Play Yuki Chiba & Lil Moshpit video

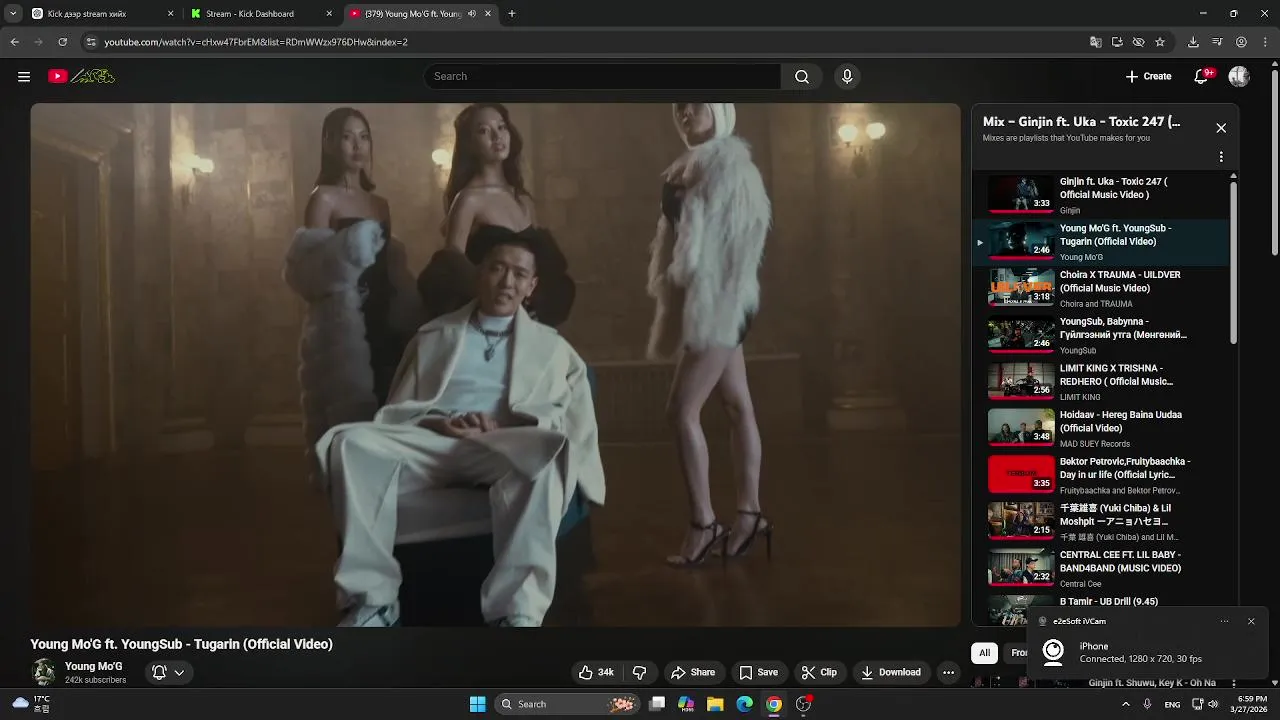[x=1100, y=521]
